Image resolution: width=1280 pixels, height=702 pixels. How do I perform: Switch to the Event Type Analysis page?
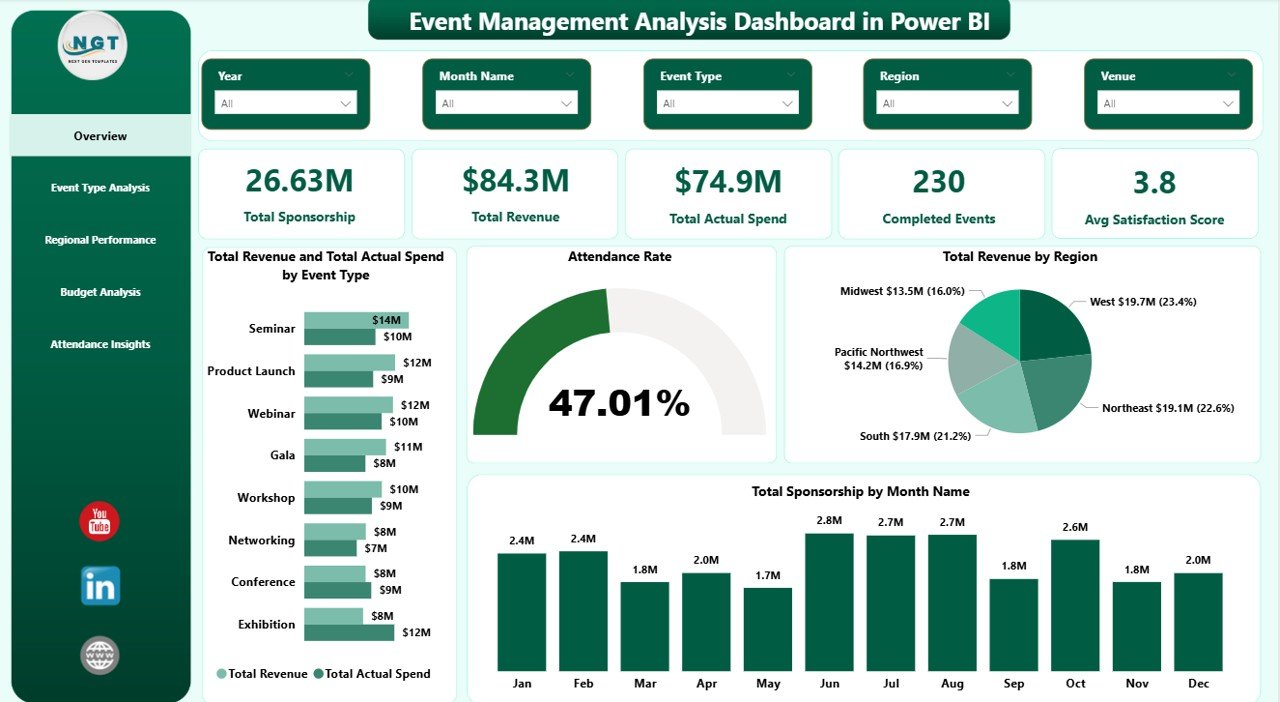tap(99, 187)
